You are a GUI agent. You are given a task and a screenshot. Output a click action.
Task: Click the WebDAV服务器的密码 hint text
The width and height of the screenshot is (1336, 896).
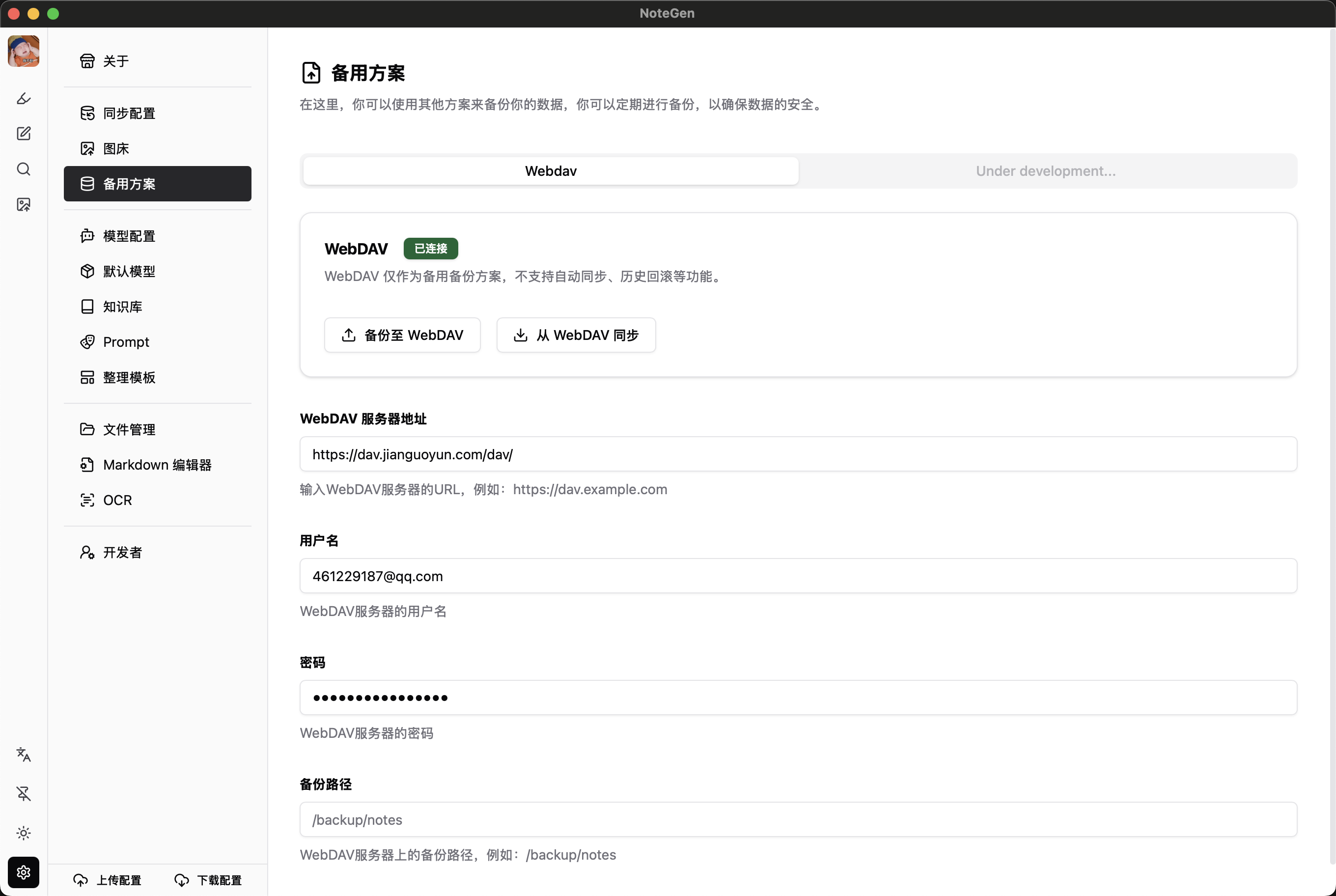pyautogui.click(x=366, y=733)
